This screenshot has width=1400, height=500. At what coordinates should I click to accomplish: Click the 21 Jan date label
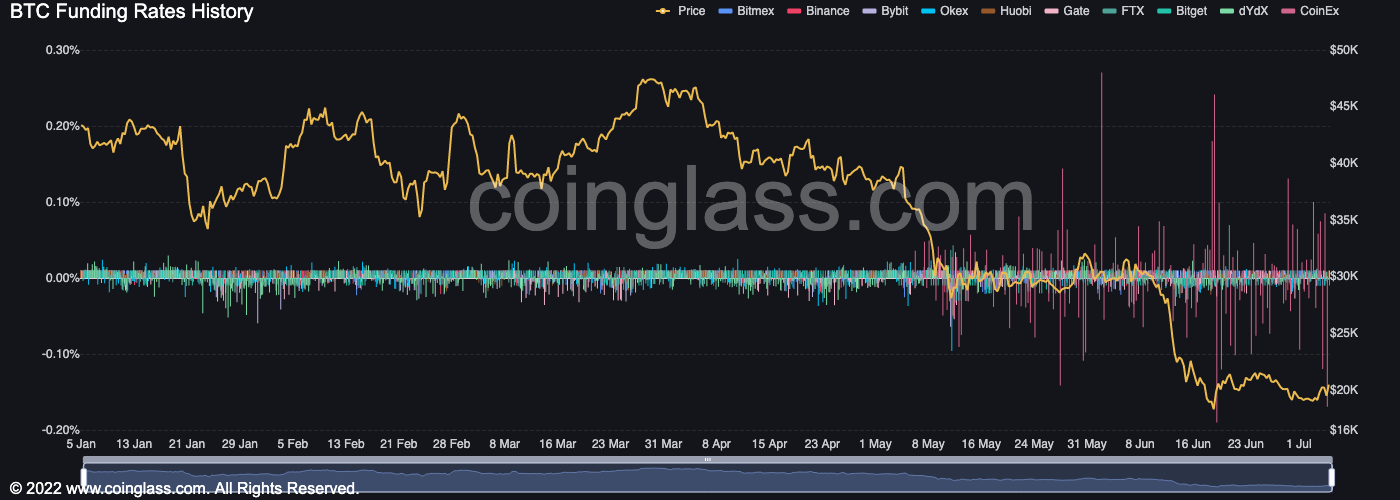(x=187, y=444)
